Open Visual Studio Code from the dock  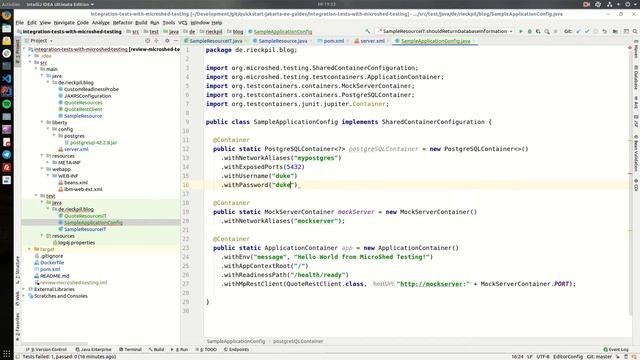click(x=7, y=78)
